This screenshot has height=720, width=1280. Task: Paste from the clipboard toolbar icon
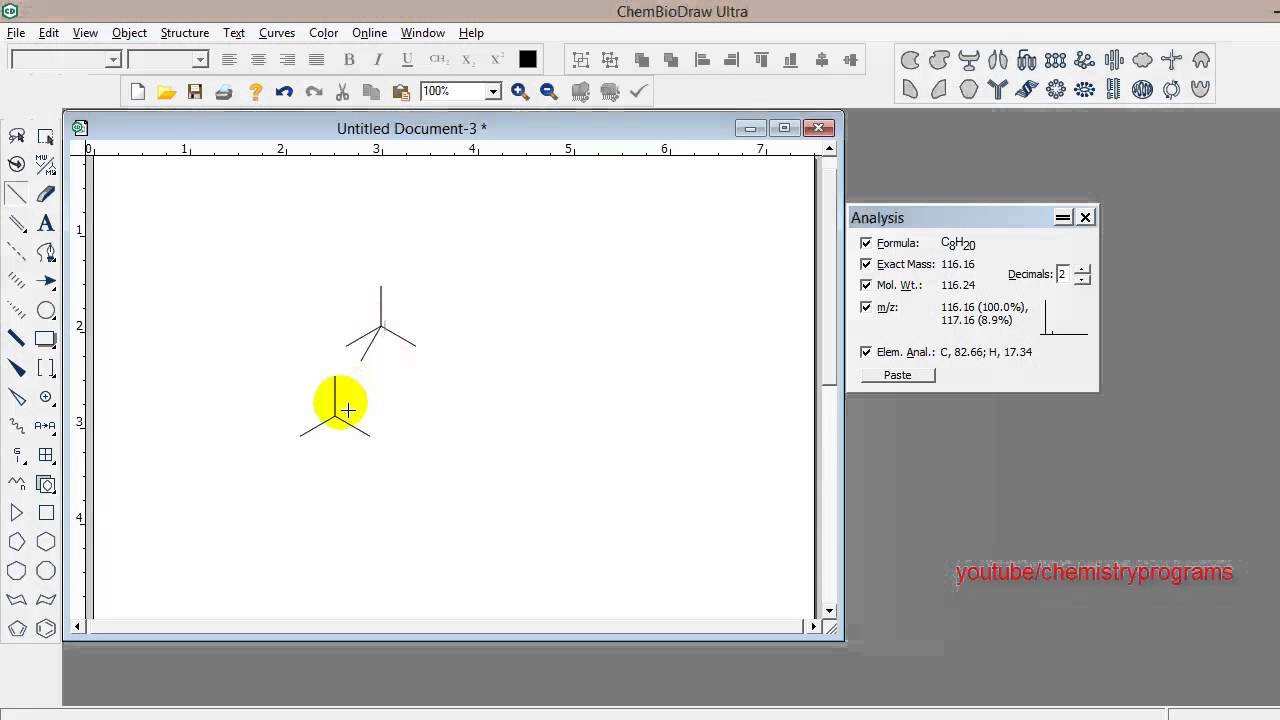coord(401,92)
